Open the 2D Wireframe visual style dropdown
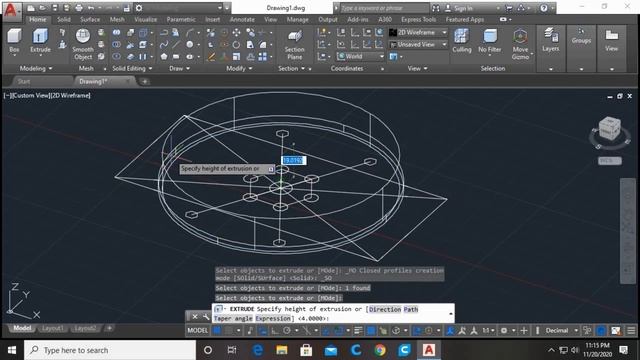Viewport: 640px width, 360px height. [x=418, y=32]
